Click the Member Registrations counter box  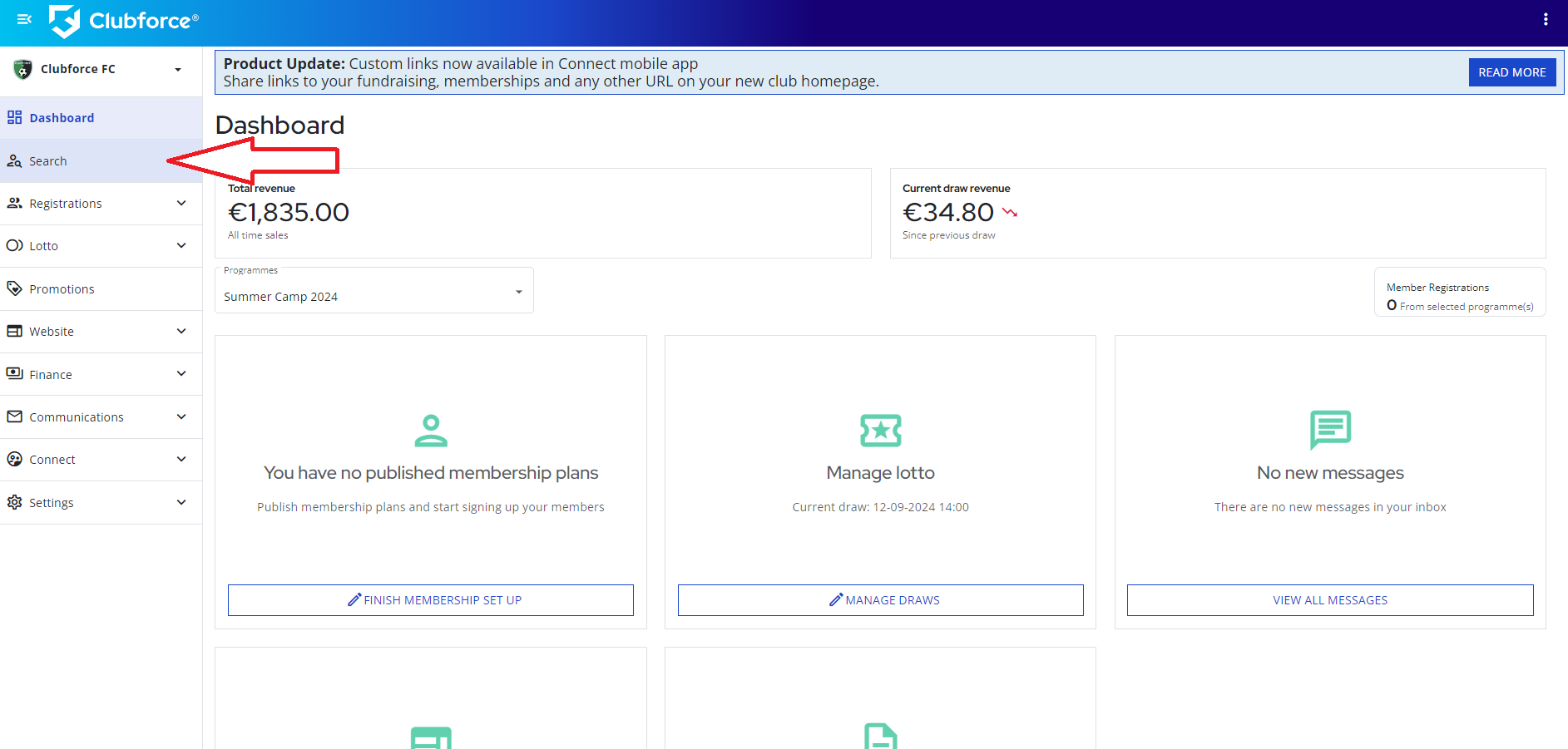(x=1460, y=292)
